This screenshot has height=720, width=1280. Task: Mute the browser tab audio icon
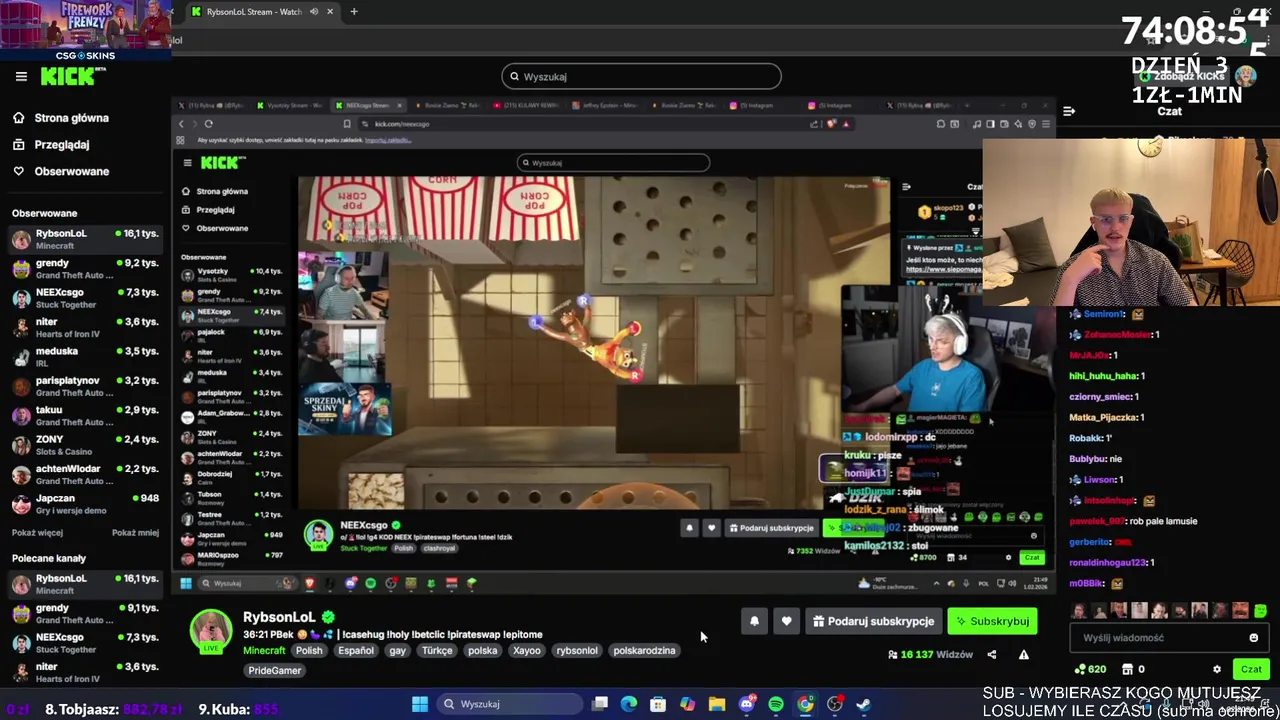314,12
